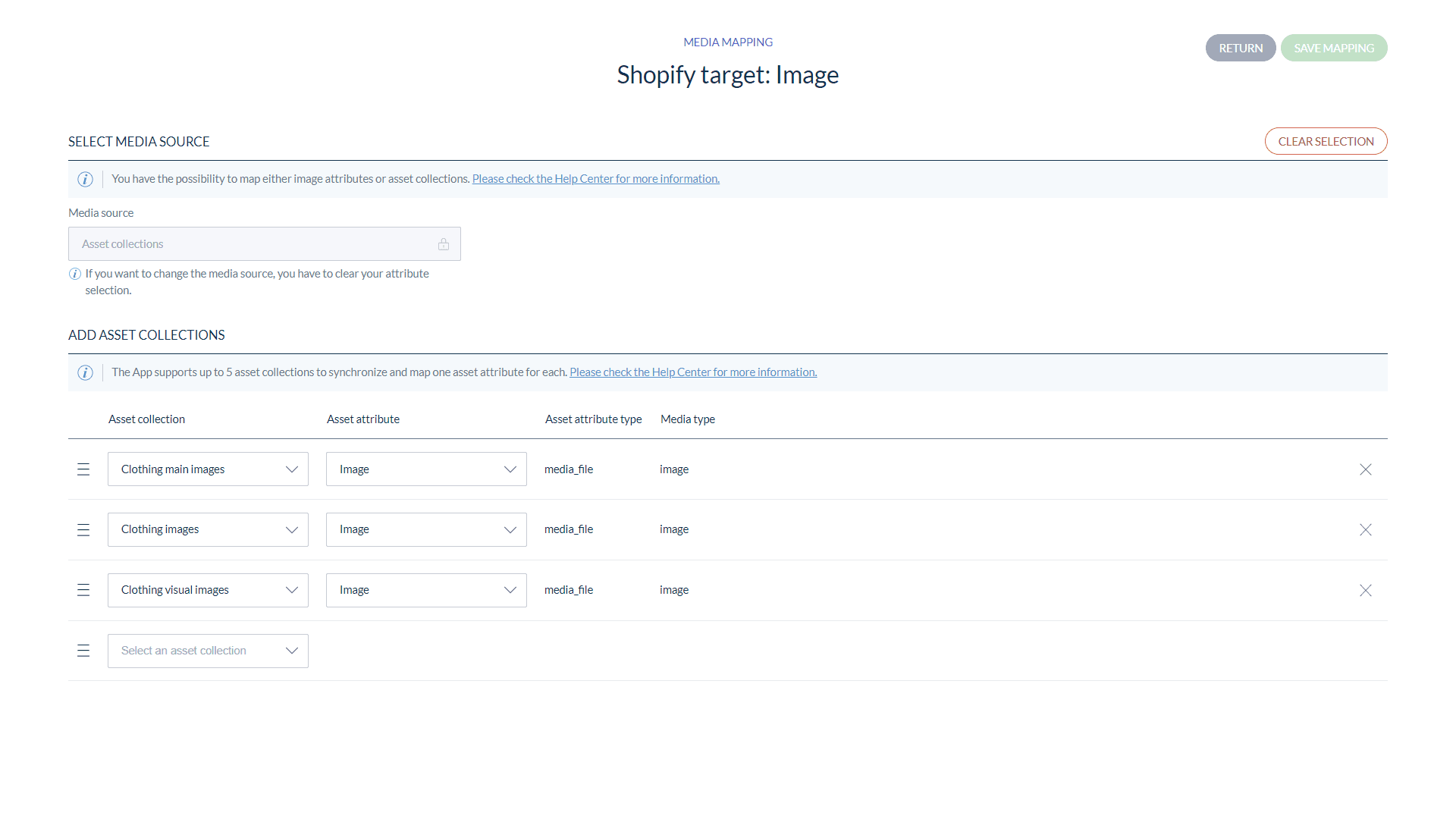Click media_file value in Clothing main images row
1456x819 pixels.
[x=569, y=469]
